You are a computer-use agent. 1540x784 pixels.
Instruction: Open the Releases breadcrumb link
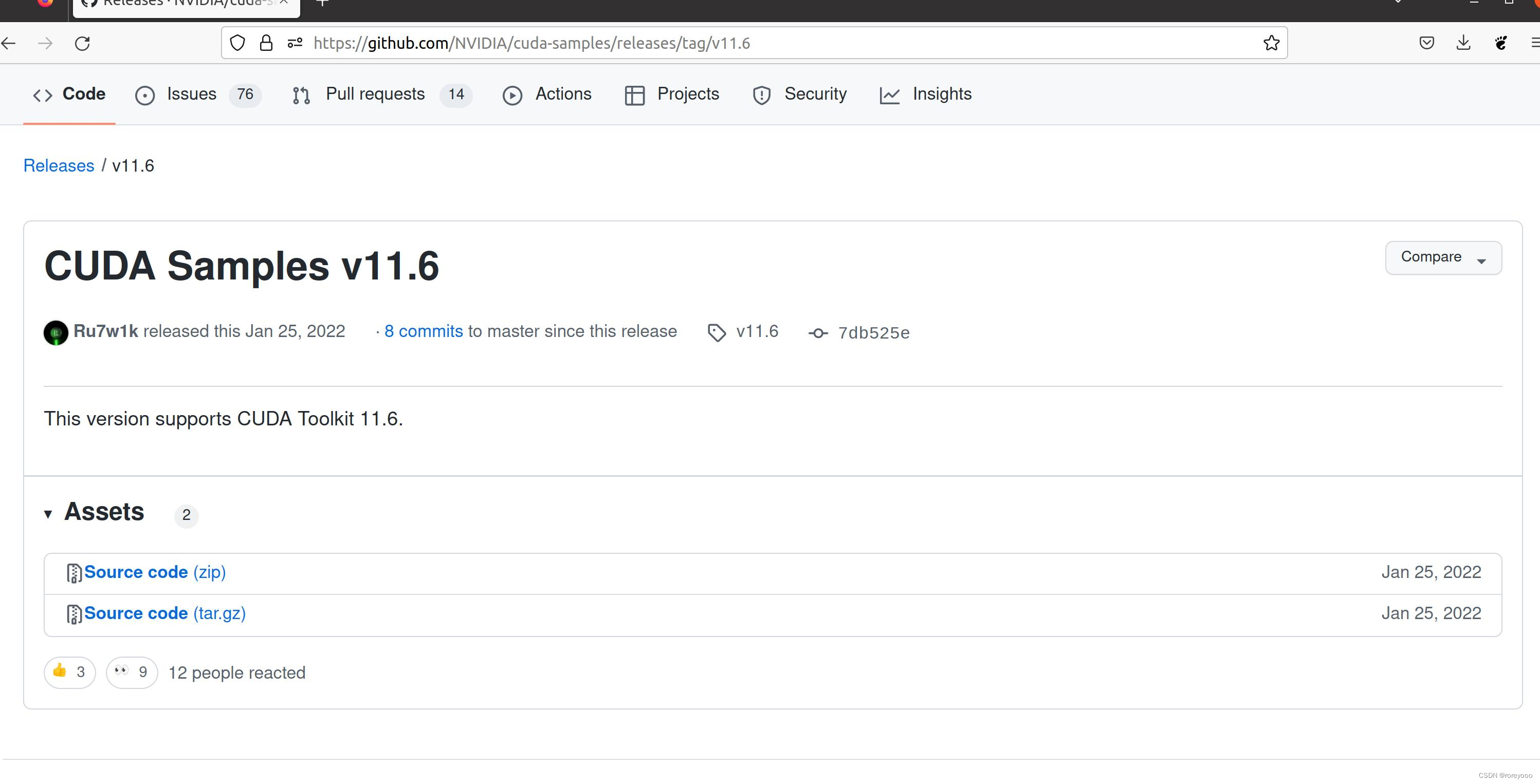(59, 165)
